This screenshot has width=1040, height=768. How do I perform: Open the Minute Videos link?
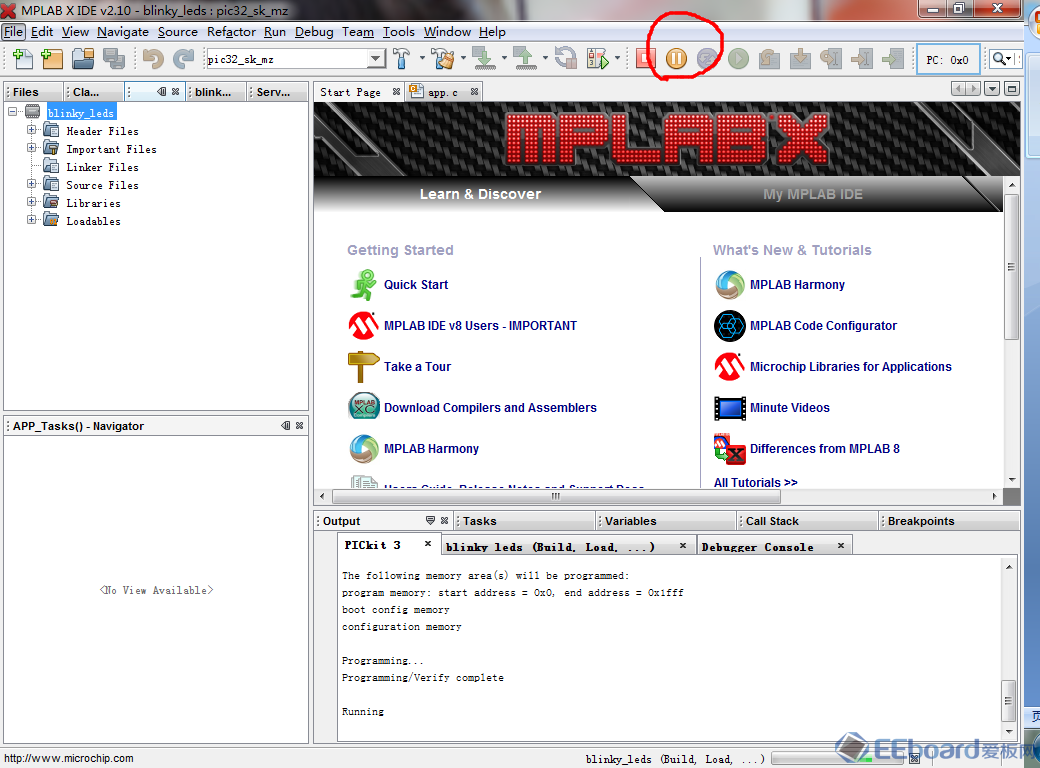[789, 408]
